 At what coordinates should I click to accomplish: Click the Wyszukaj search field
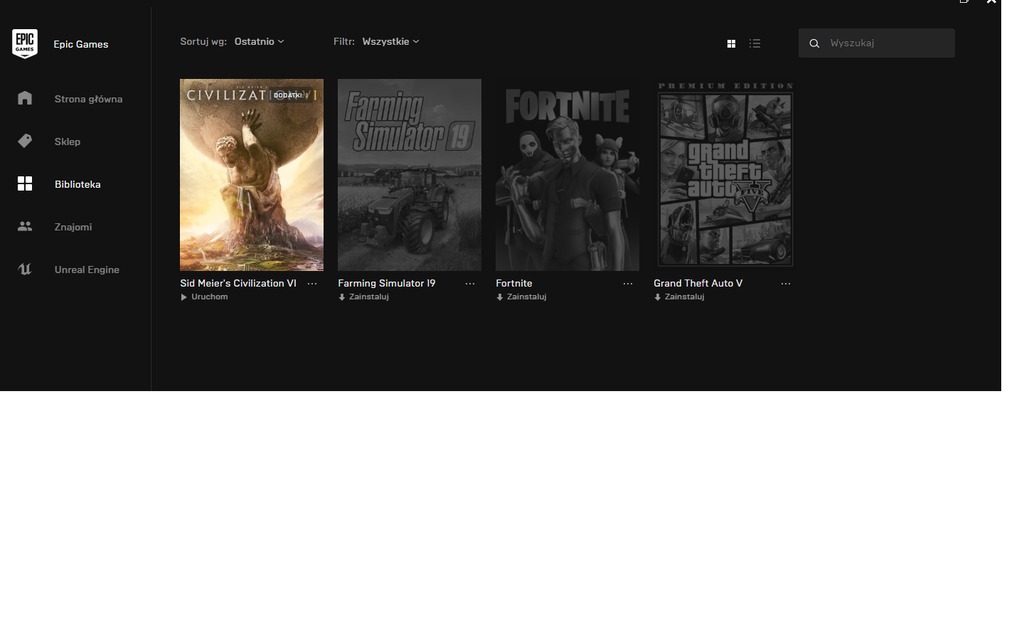point(885,43)
